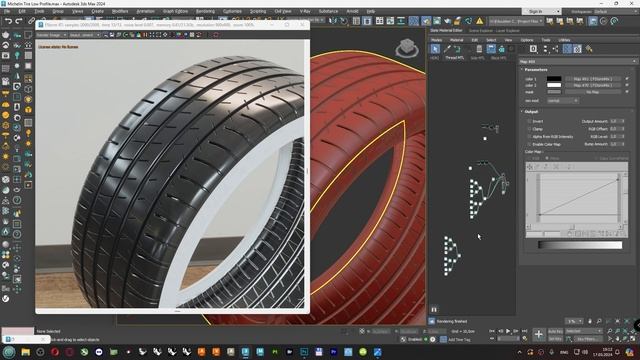This screenshot has width=640, height=360.
Task: Open the Windows notification bell
Action: pyautogui.click(x=618, y=352)
